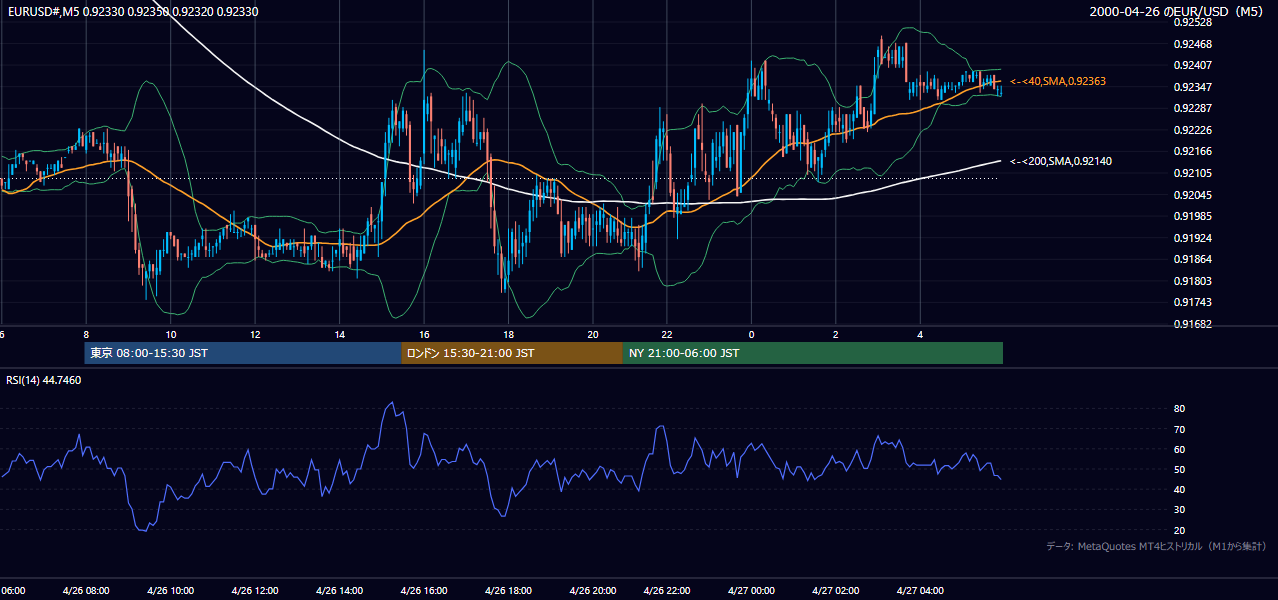Click price axis value 0.91803
Image resolution: width=1278 pixels, height=600 pixels.
(x=1194, y=281)
